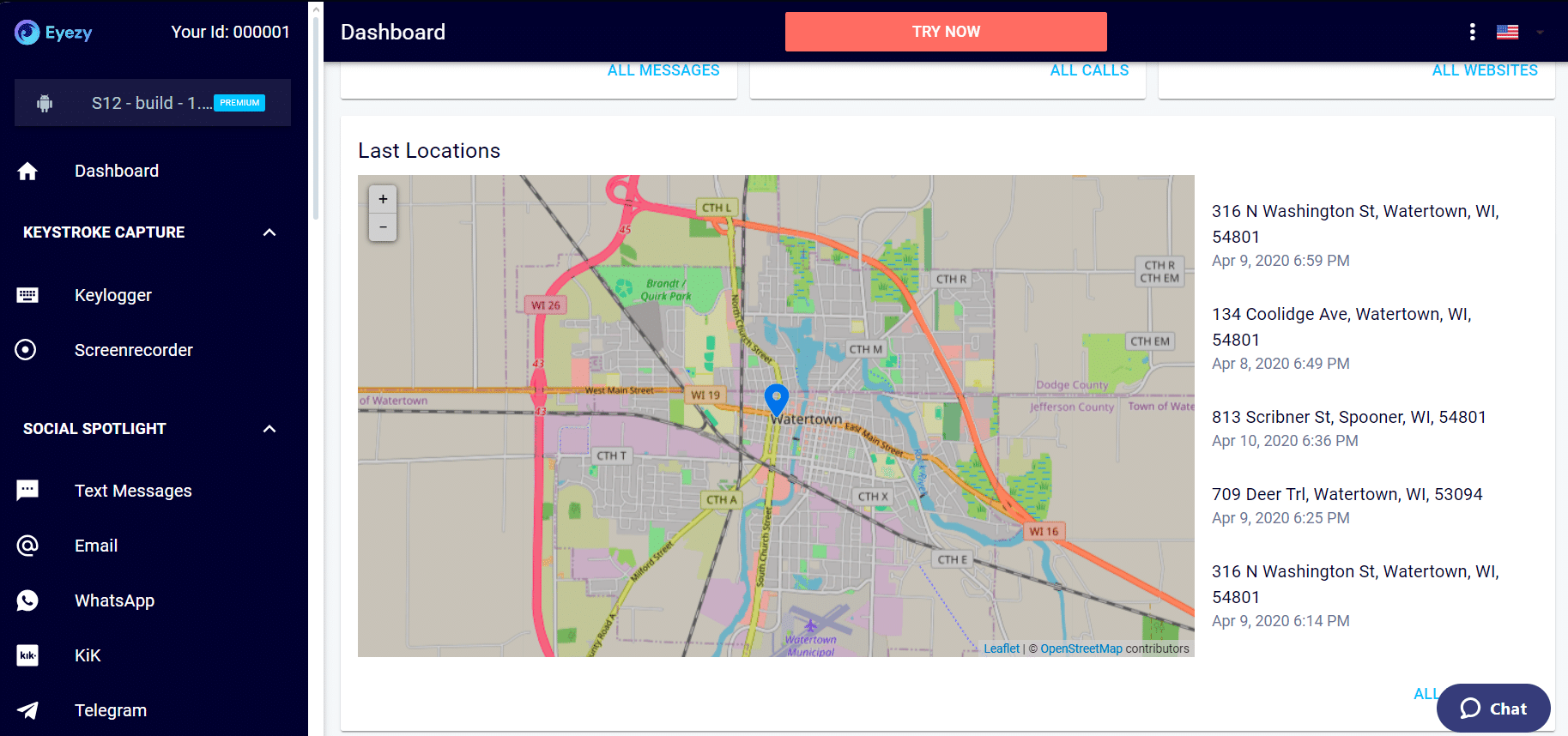Click the TRY NOW button
The width and height of the screenshot is (1568, 736).
click(946, 32)
